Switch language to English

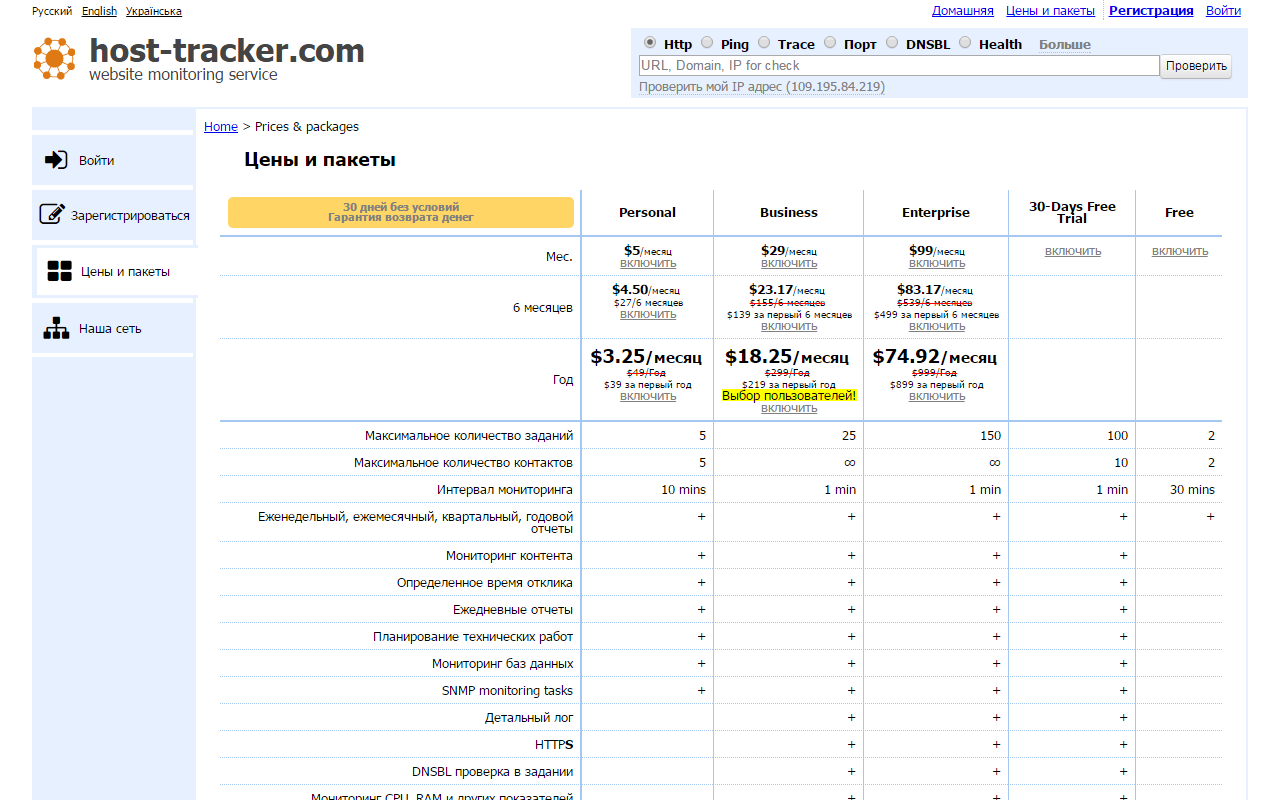point(99,11)
